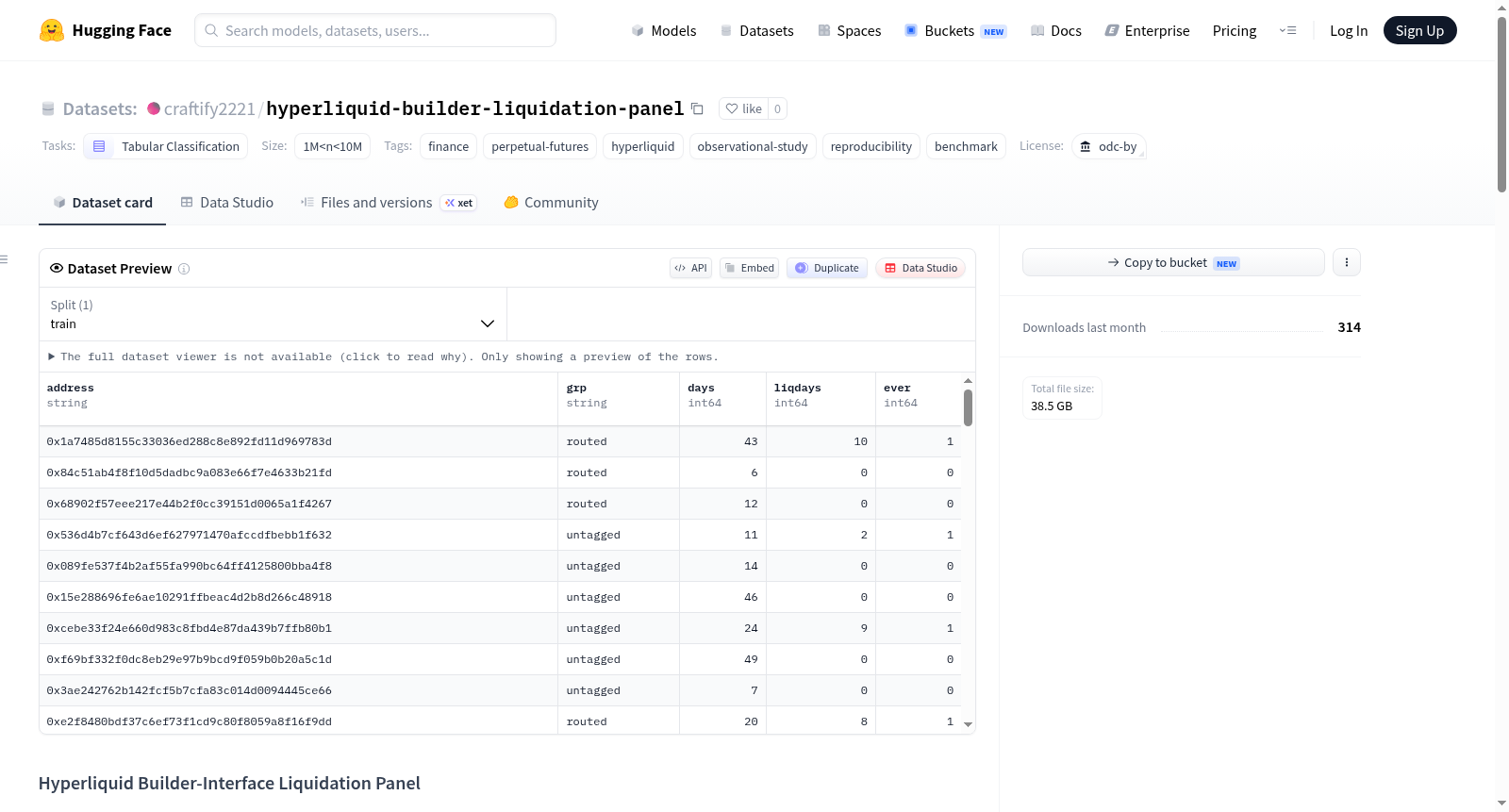The height and width of the screenshot is (812, 1509).
Task: Click the Embed button
Action: (x=750, y=268)
